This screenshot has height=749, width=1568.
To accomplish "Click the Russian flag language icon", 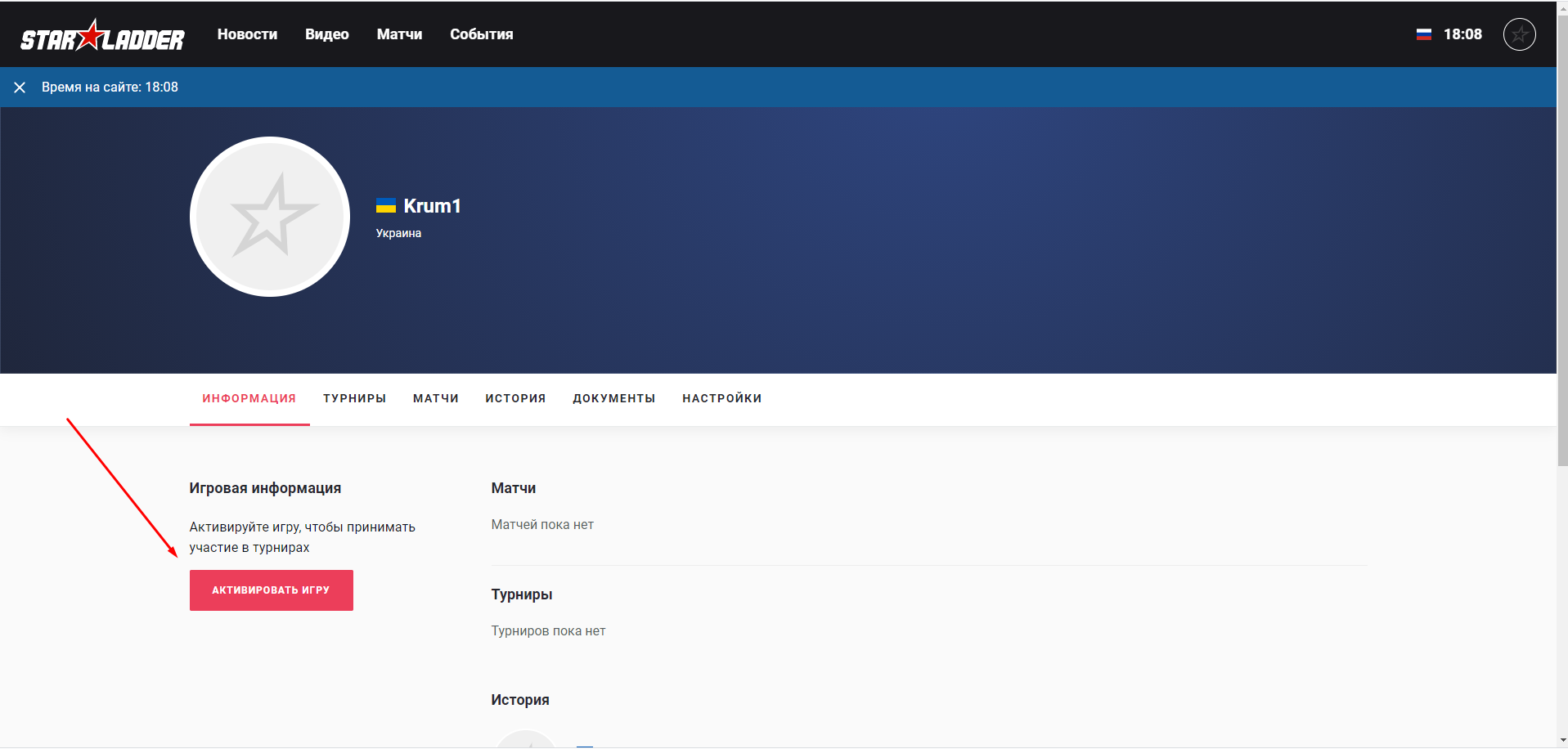I will pos(1424,34).
